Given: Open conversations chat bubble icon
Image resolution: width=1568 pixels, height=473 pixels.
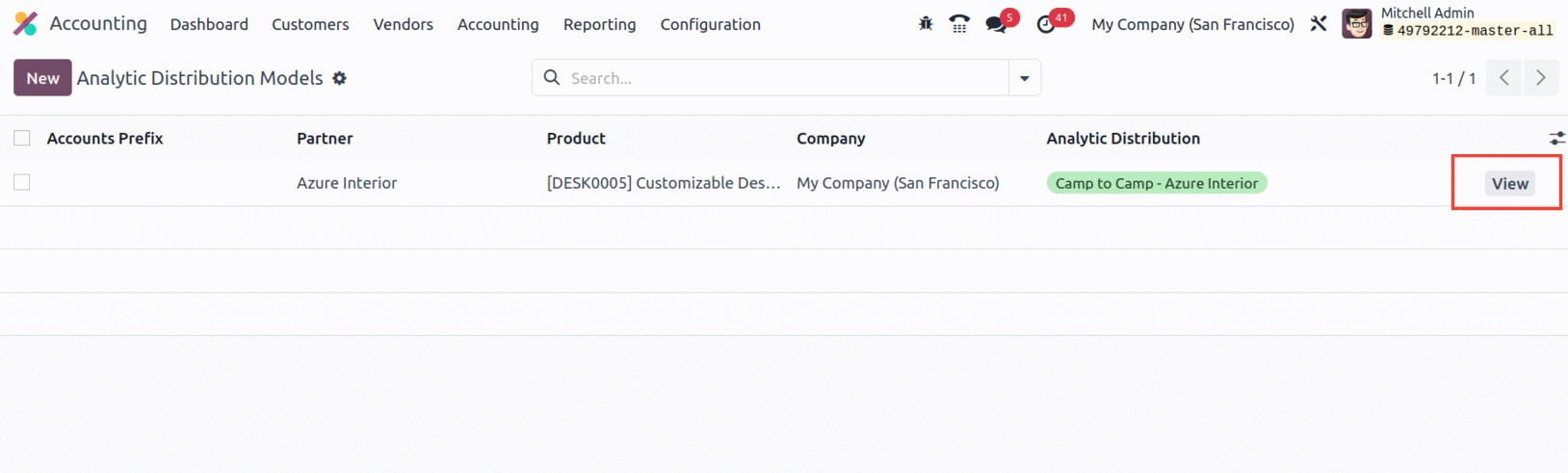Looking at the screenshot, I should [996, 24].
